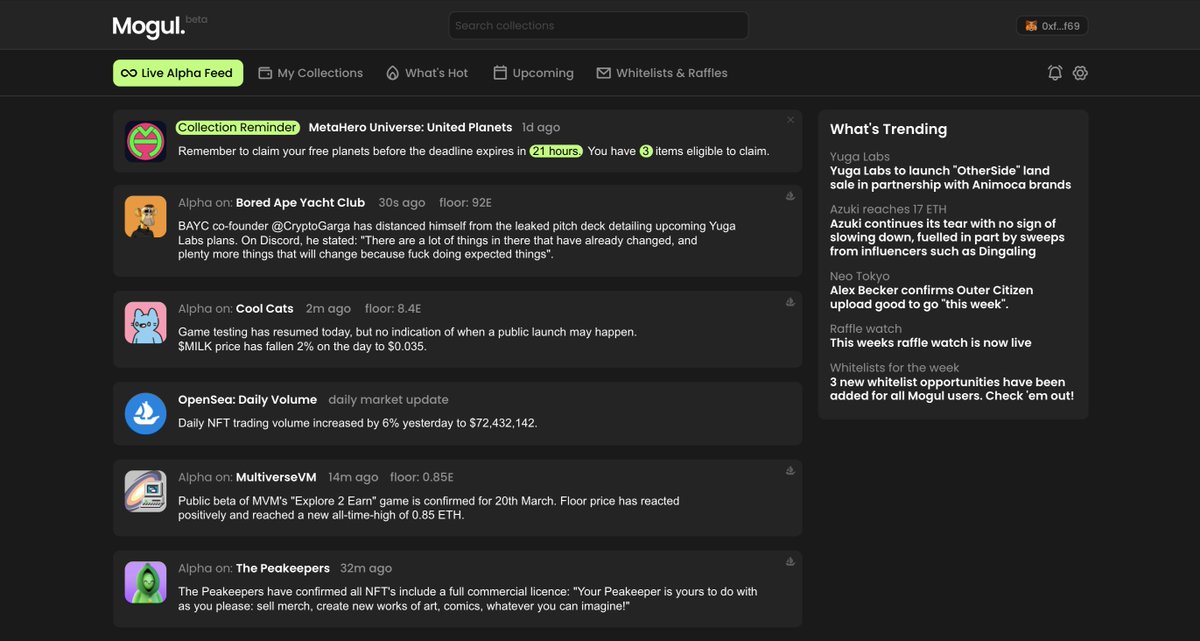1200x641 pixels.
Task: Click the floor: 92E value
Action: [x=466, y=202]
